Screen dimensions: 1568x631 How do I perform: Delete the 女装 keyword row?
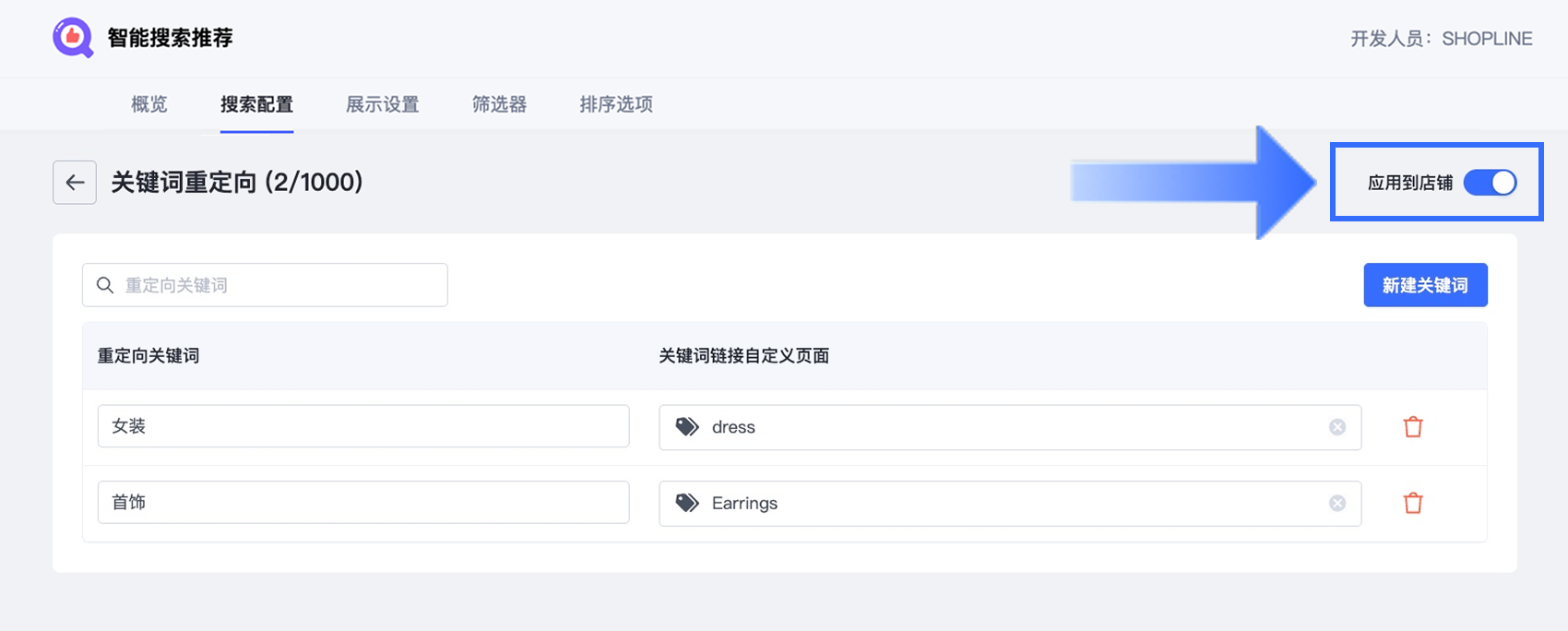[x=1413, y=427]
